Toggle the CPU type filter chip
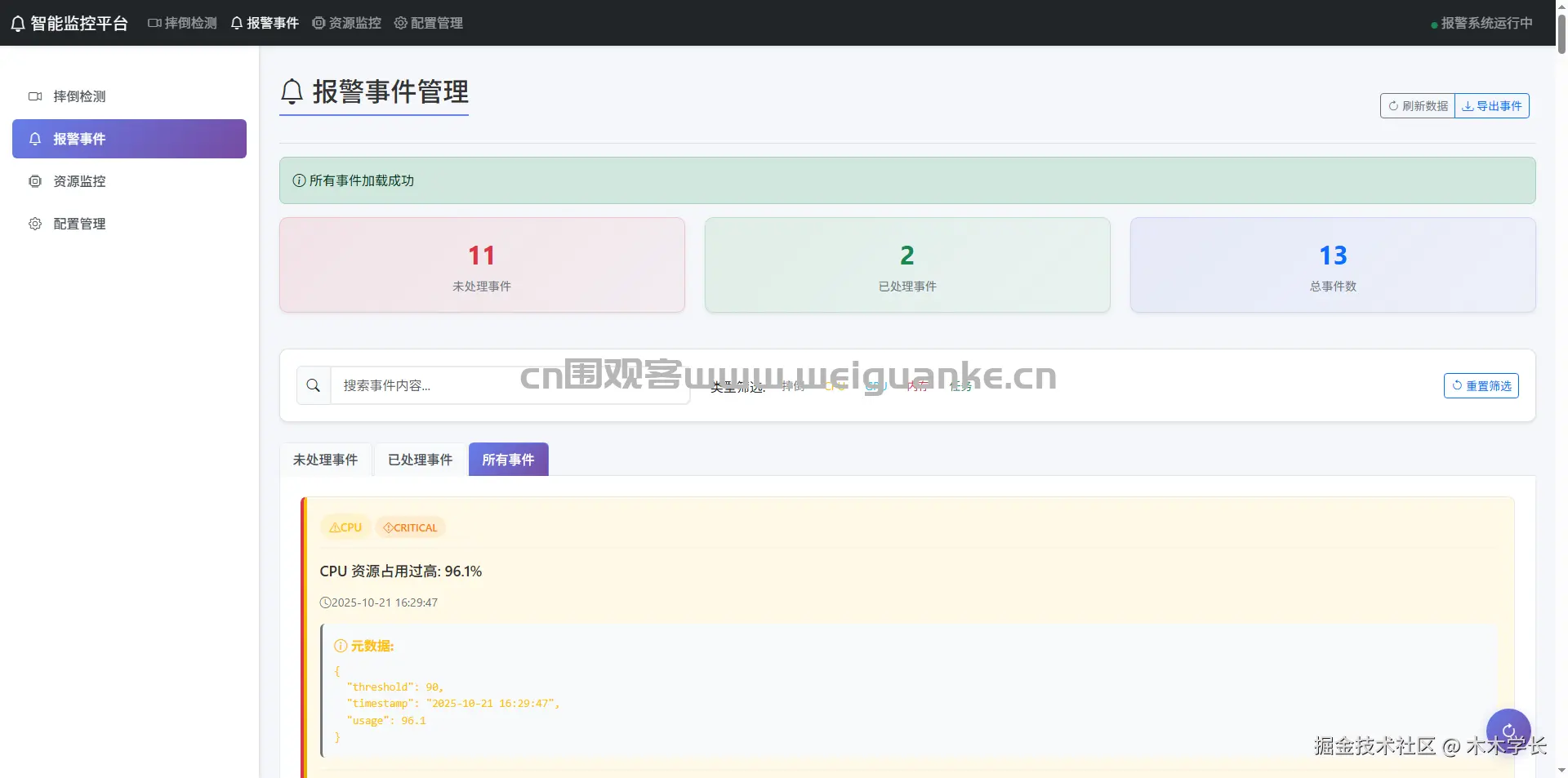 click(835, 386)
